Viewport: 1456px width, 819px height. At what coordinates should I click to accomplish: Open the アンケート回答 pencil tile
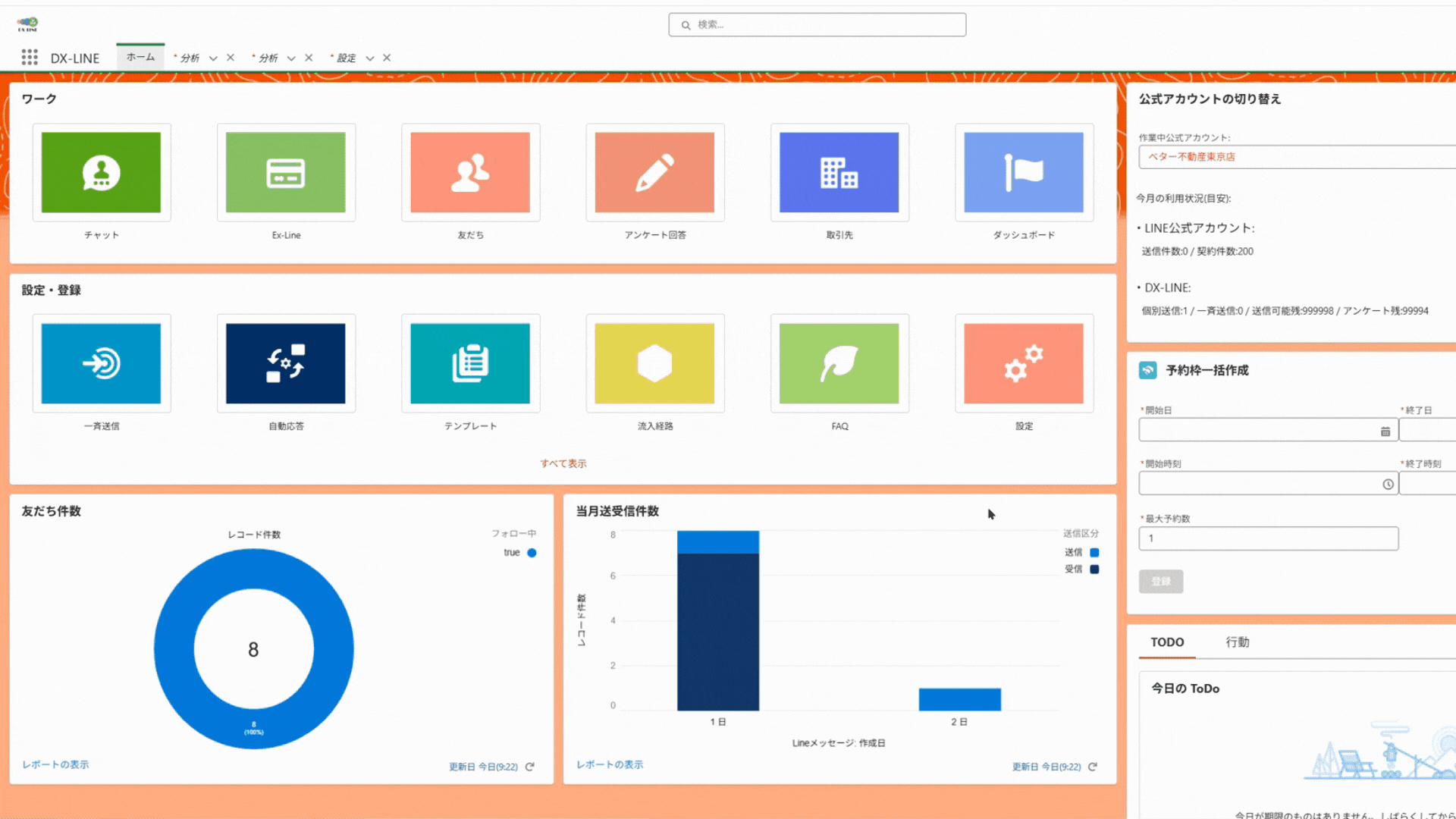coord(654,173)
